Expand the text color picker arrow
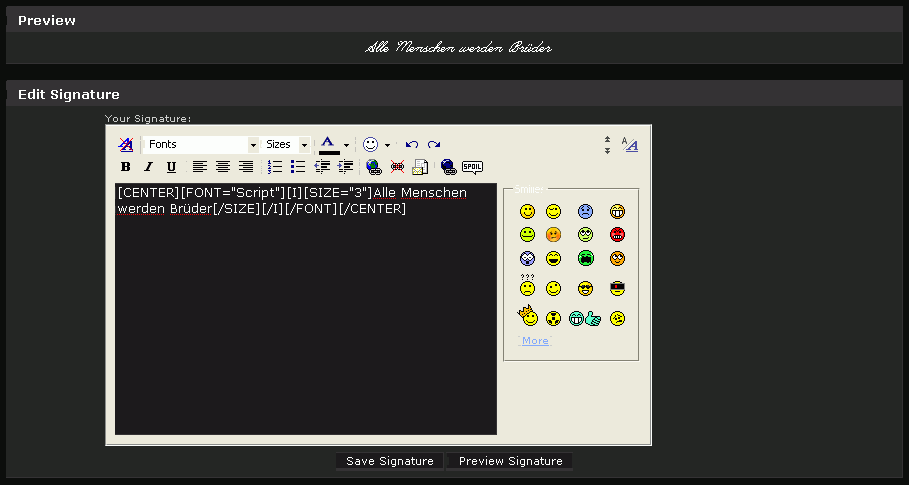The image size is (909, 485). coord(346,145)
